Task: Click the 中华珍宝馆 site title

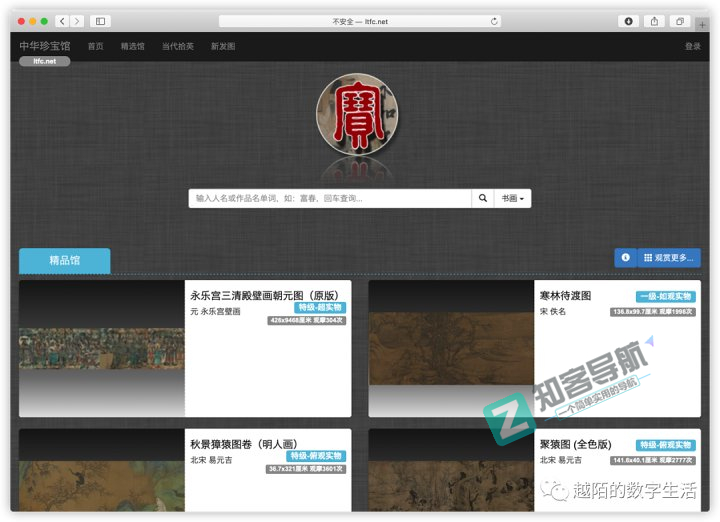Action: click(x=45, y=46)
